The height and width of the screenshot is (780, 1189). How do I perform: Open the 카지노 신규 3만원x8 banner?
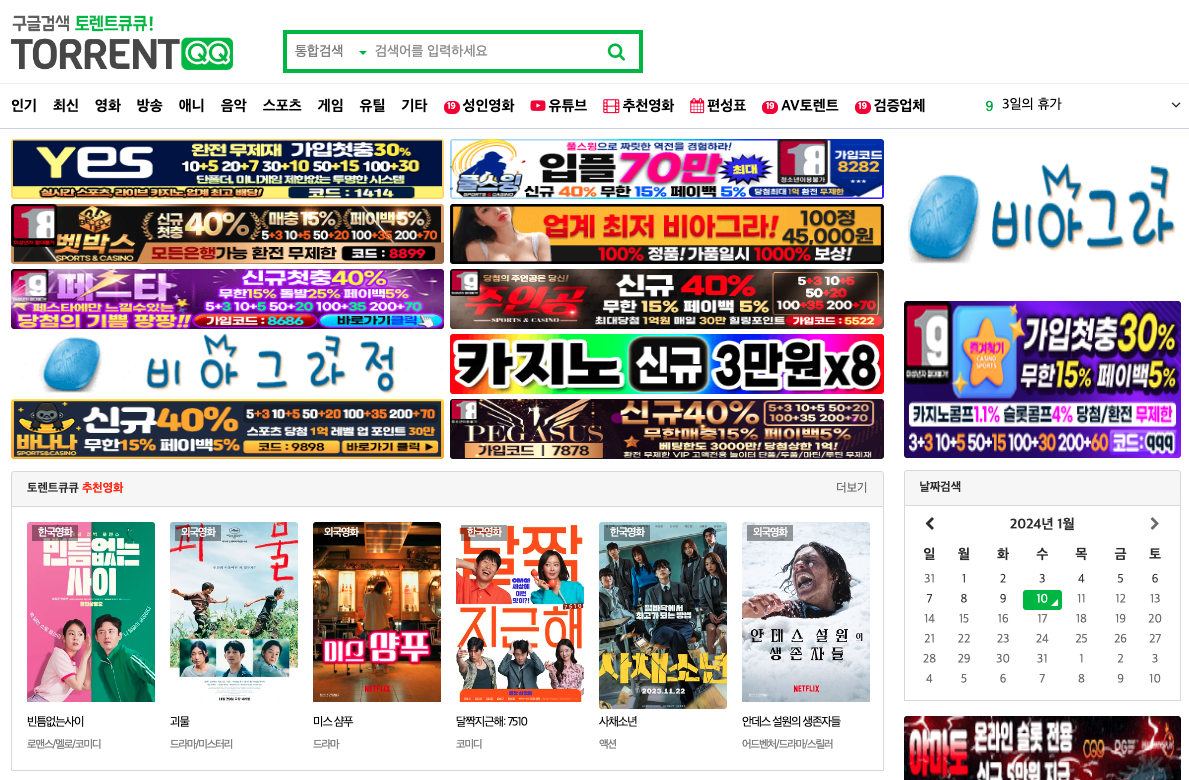(x=667, y=364)
